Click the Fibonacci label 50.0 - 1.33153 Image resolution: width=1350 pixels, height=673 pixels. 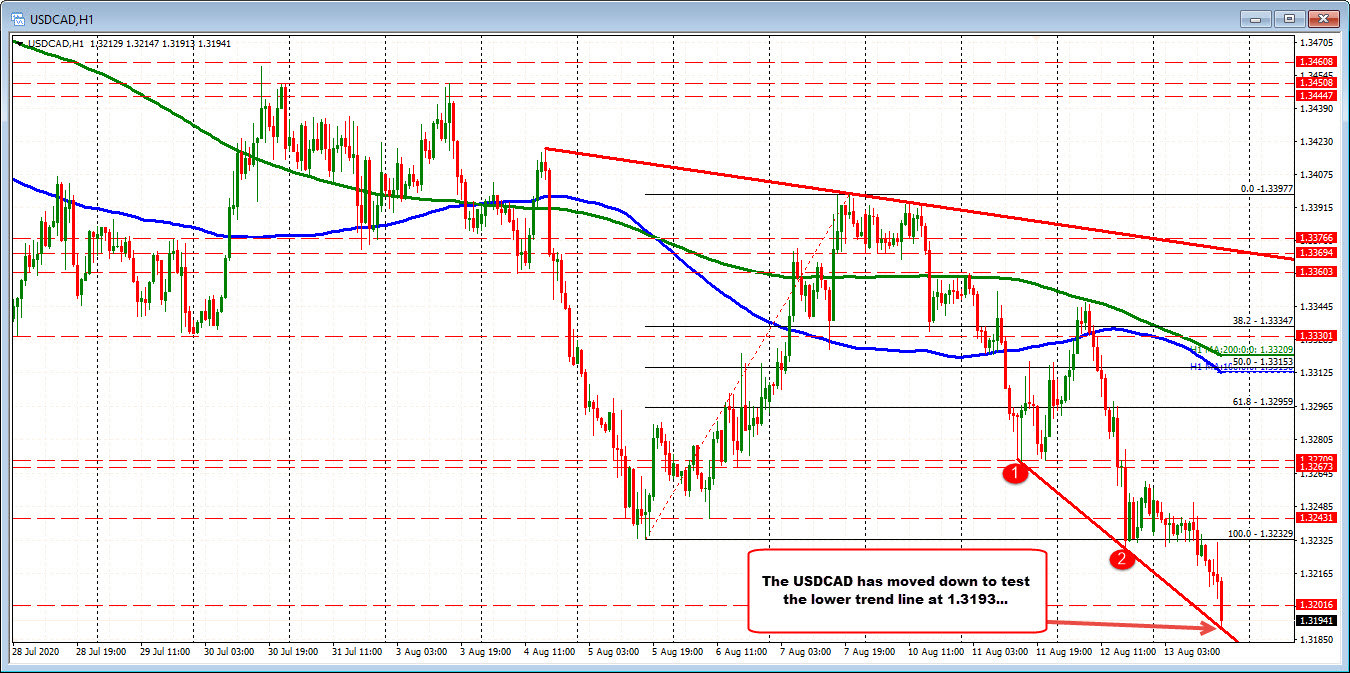(x=1264, y=361)
